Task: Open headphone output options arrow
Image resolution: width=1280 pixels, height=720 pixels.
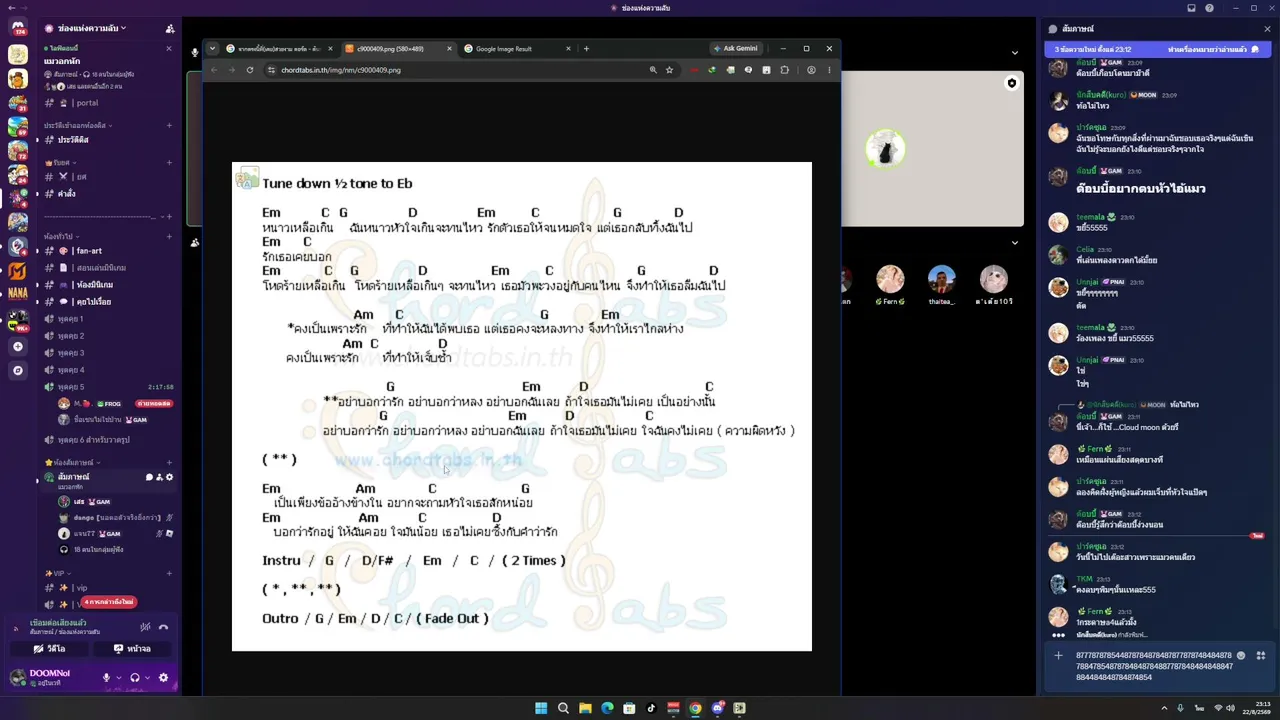Action: tap(148, 678)
